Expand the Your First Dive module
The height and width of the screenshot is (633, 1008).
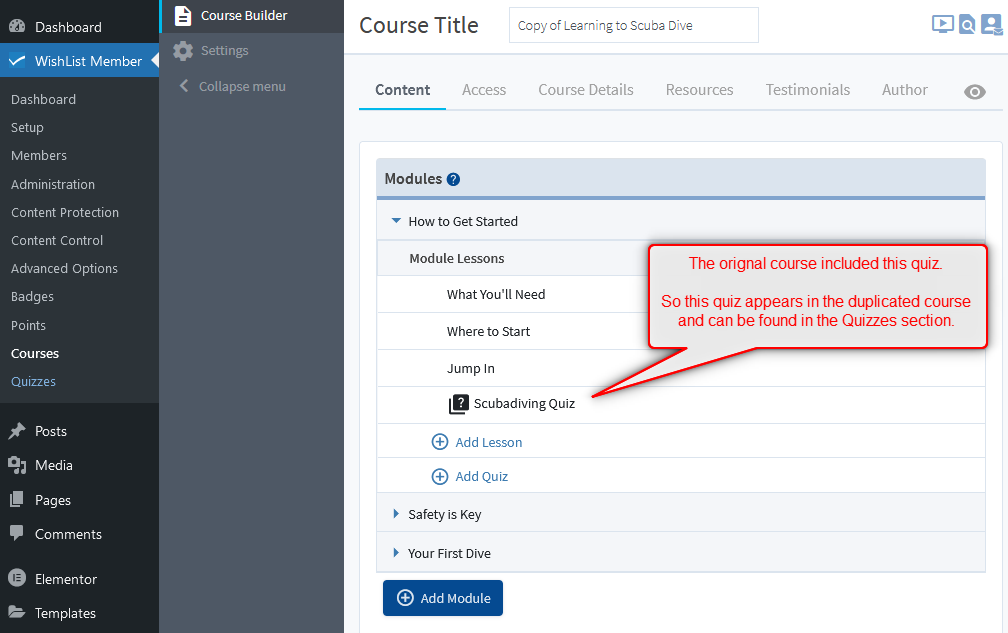point(396,553)
